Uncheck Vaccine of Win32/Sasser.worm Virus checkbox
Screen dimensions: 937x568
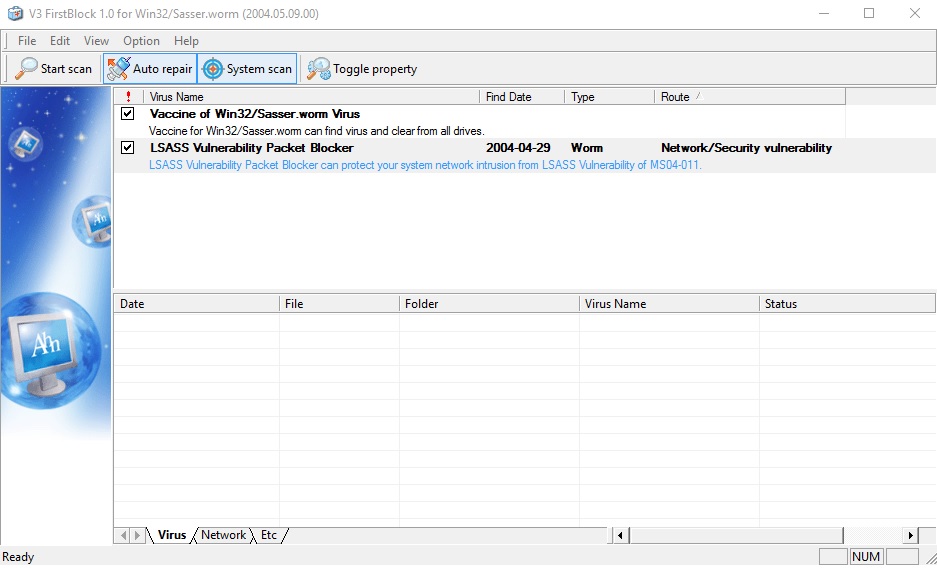(127, 113)
